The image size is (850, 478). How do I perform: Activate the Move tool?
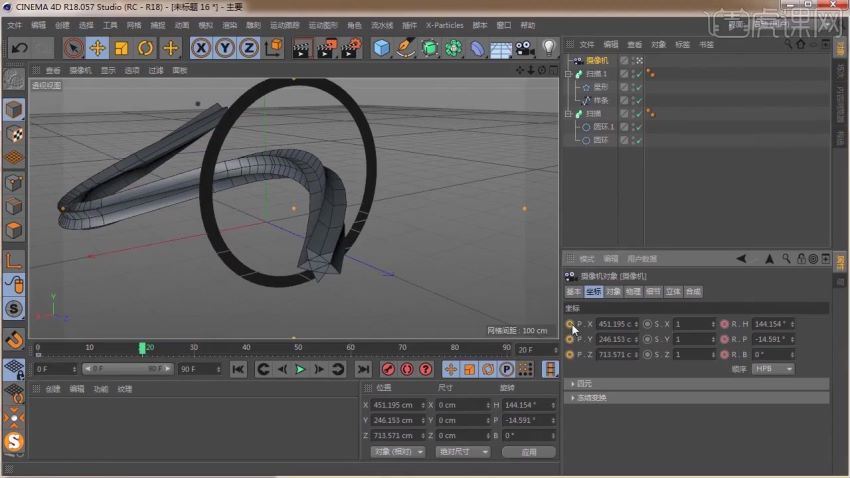pyautogui.click(x=98, y=48)
